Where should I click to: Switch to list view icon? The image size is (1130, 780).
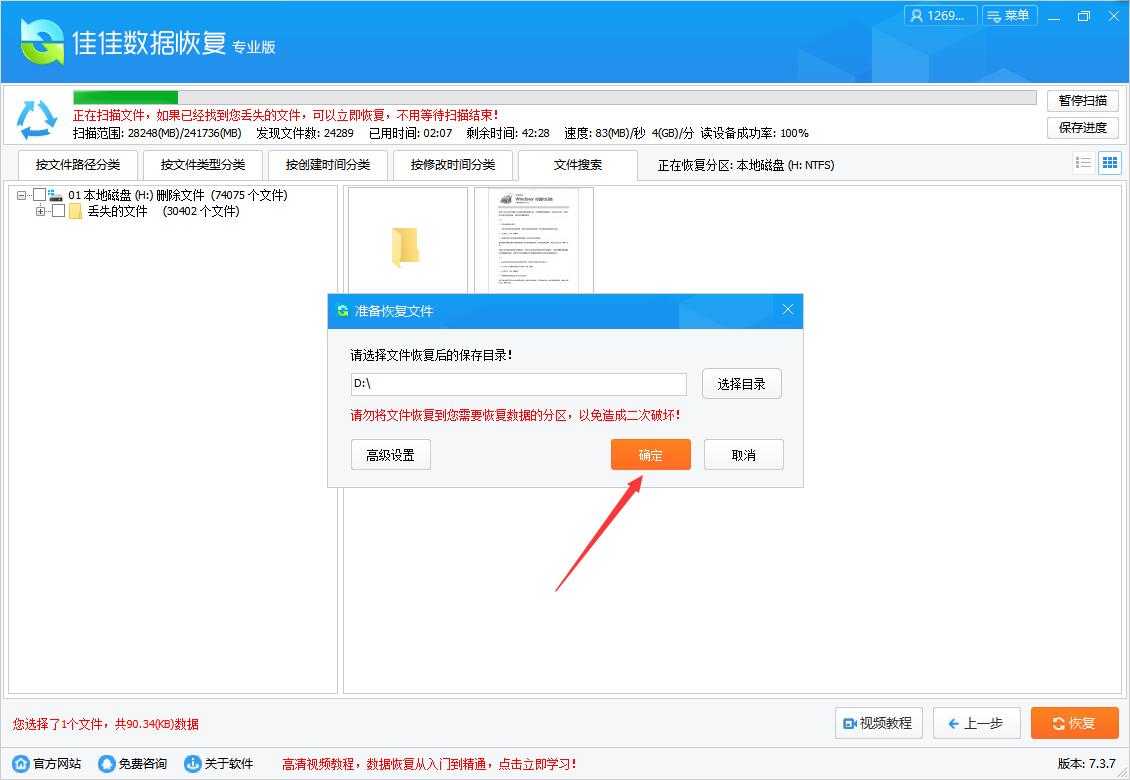coord(1083,162)
